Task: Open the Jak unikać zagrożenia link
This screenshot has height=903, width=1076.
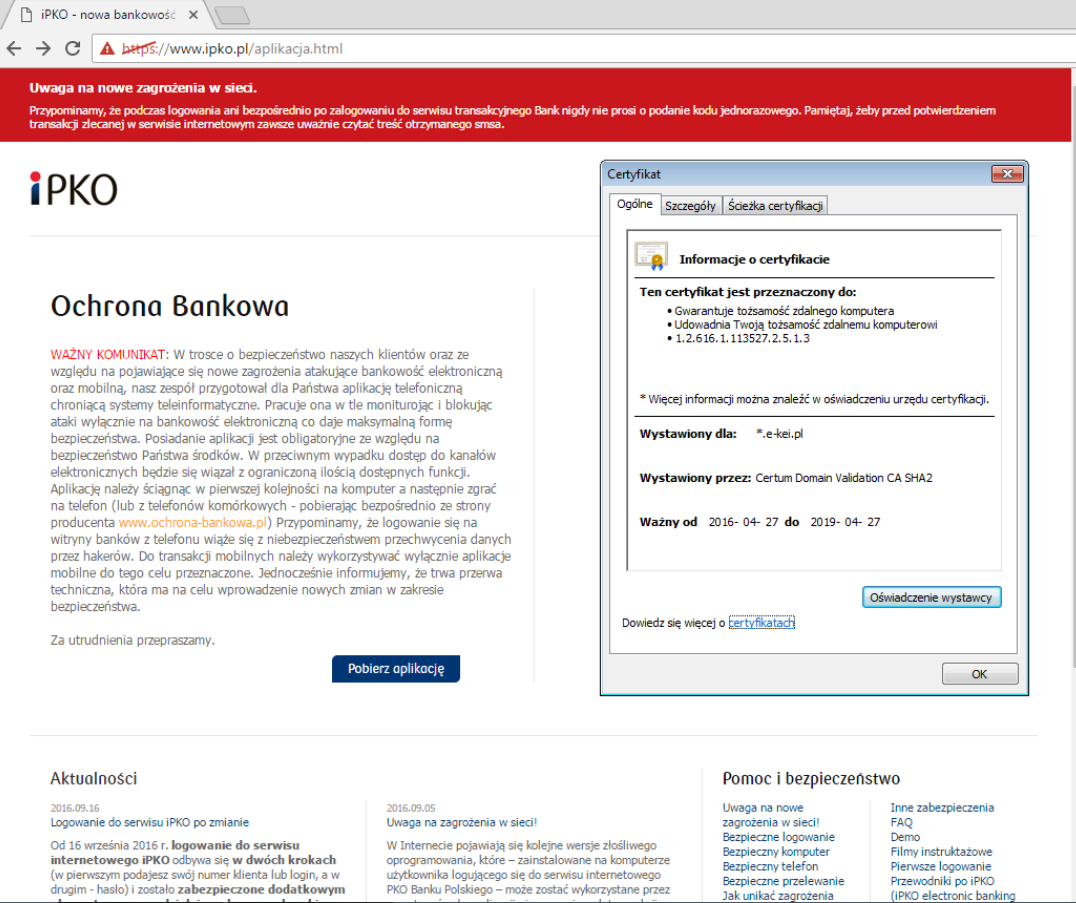Action: (x=778, y=895)
